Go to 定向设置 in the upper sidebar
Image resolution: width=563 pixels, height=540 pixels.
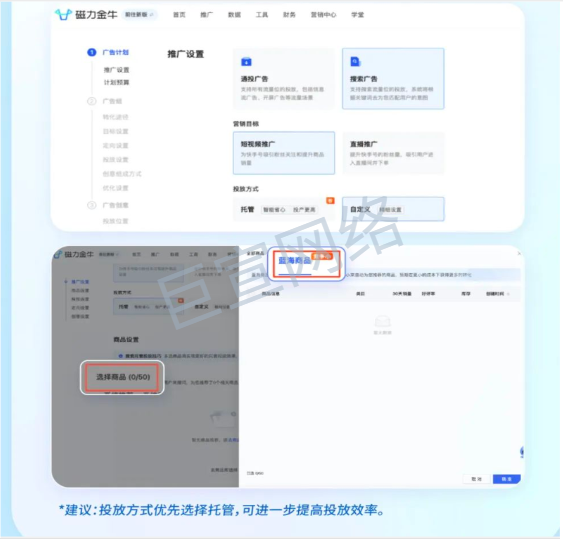pos(115,145)
